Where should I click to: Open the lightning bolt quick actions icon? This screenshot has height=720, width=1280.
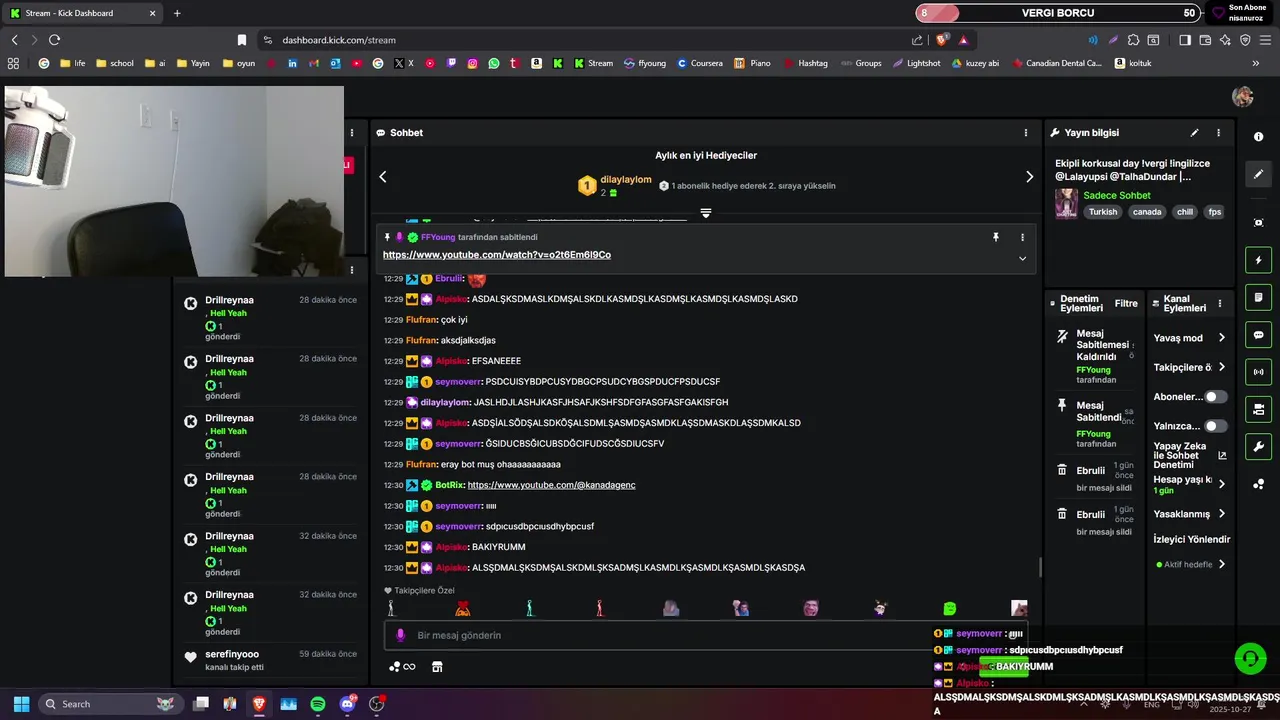1258,260
